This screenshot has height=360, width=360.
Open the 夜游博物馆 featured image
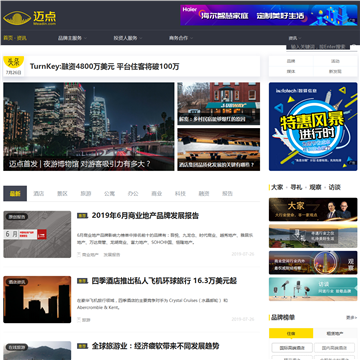click(89, 127)
